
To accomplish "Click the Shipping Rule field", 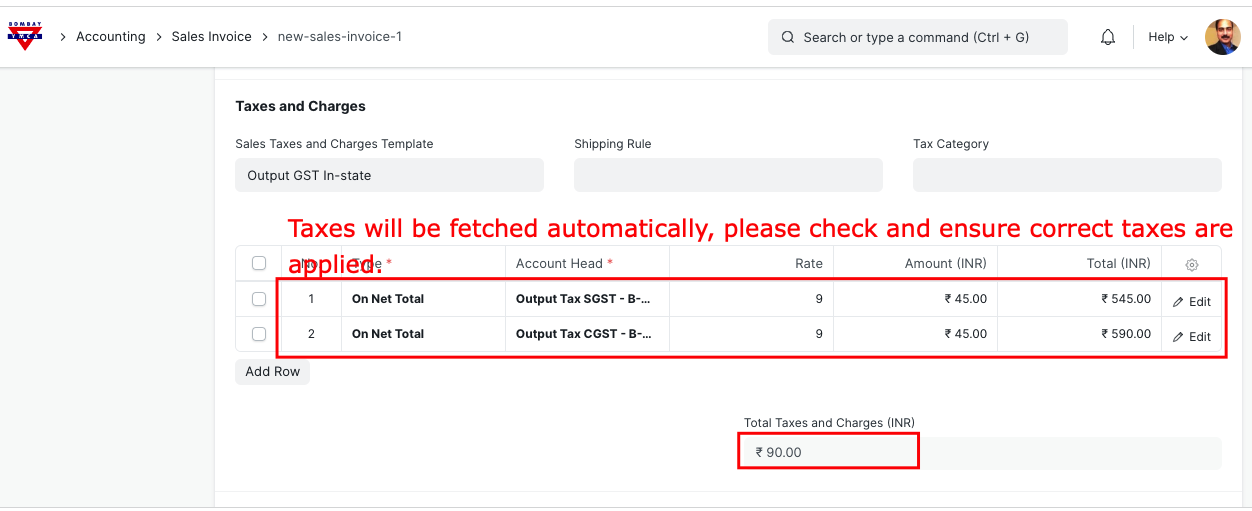I will click(727, 175).
